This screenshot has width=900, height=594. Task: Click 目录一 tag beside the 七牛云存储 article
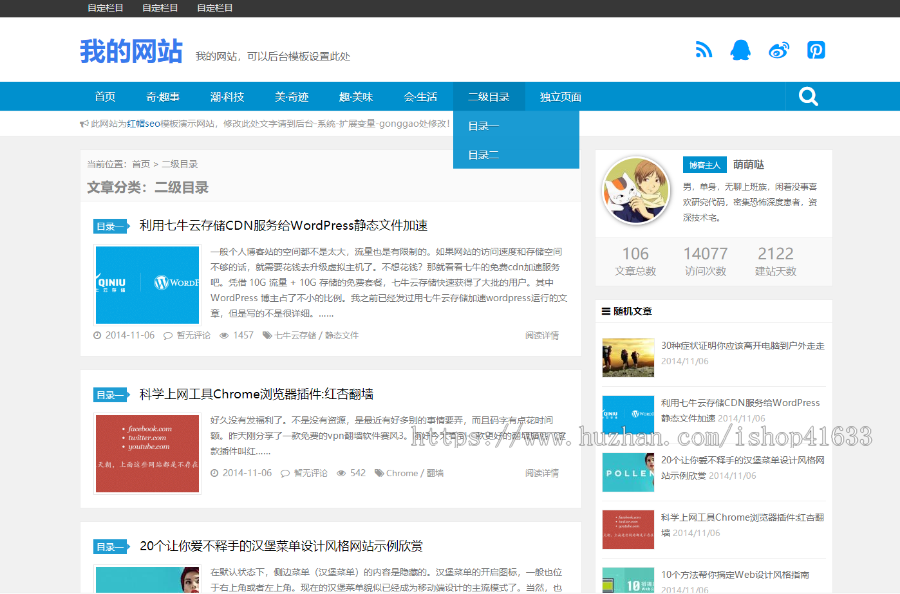(110, 227)
